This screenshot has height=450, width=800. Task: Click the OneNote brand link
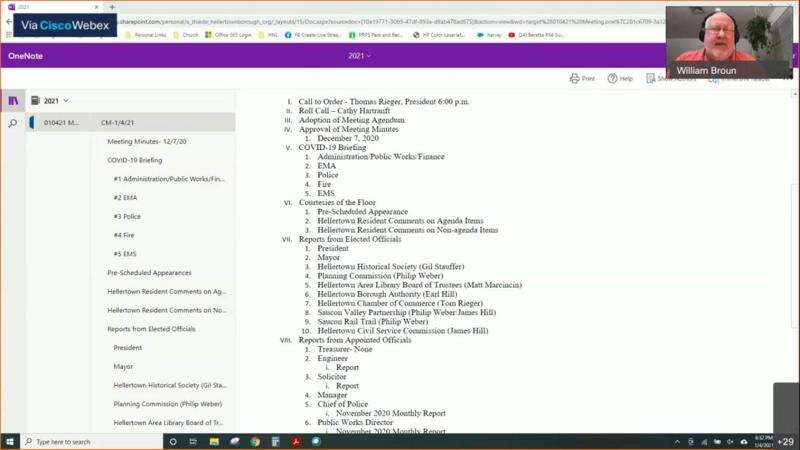tap(26, 56)
